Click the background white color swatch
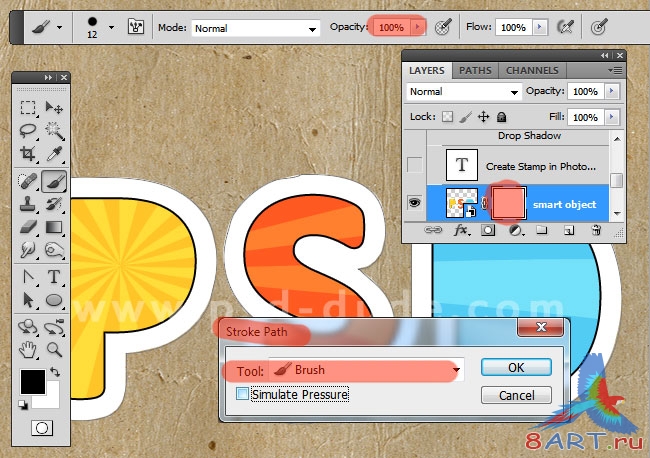 pos(53,399)
